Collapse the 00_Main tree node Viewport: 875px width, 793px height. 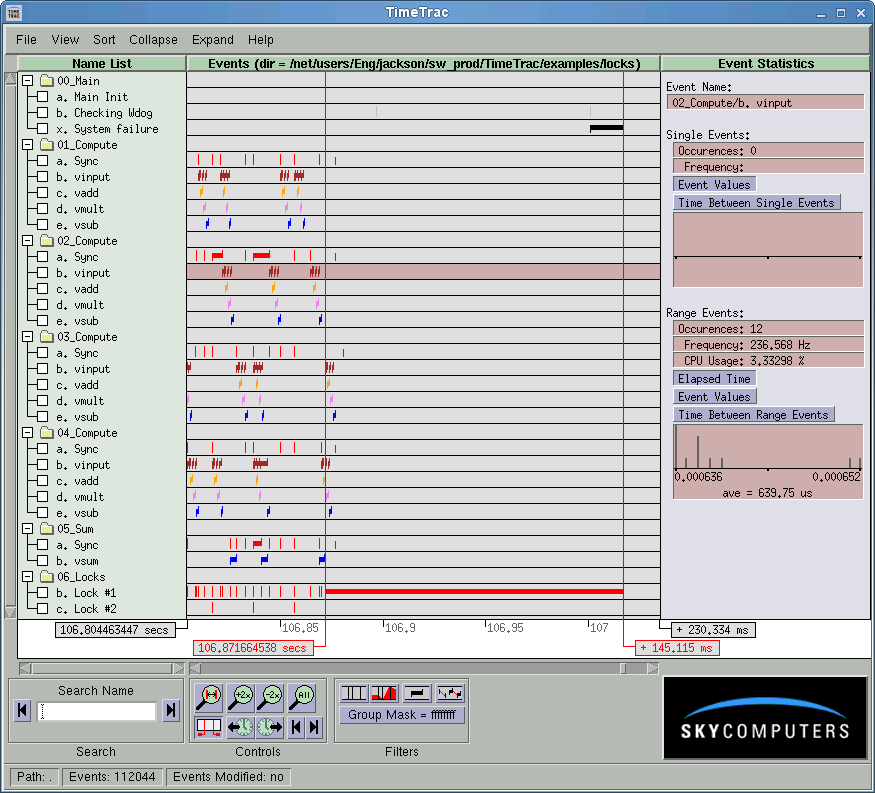point(27,81)
